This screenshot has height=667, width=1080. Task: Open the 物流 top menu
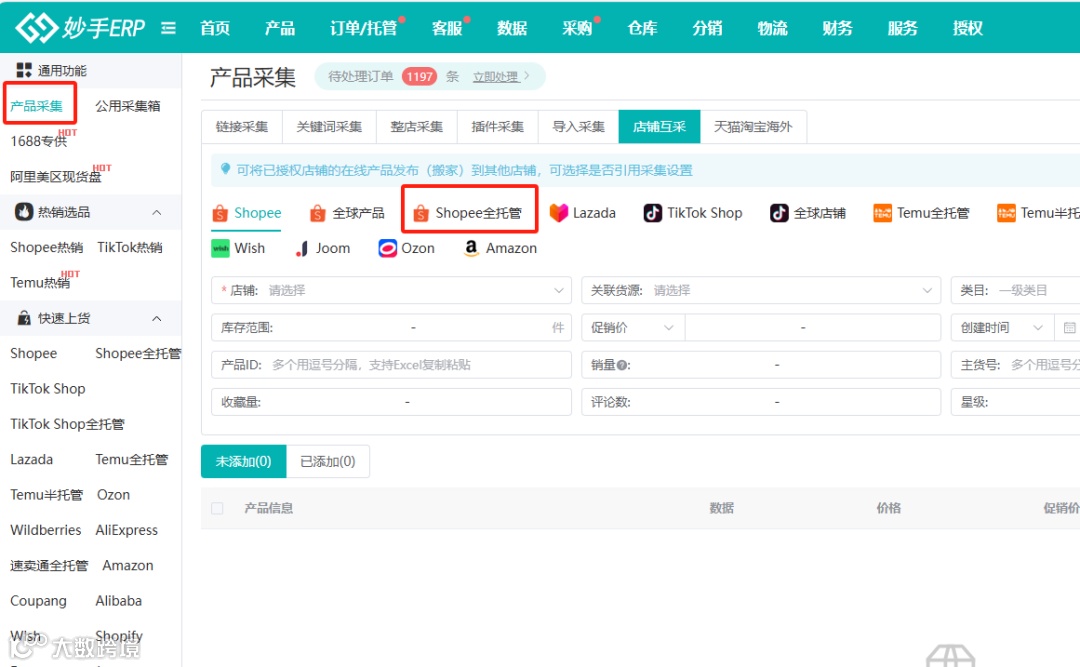click(x=772, y=28)
